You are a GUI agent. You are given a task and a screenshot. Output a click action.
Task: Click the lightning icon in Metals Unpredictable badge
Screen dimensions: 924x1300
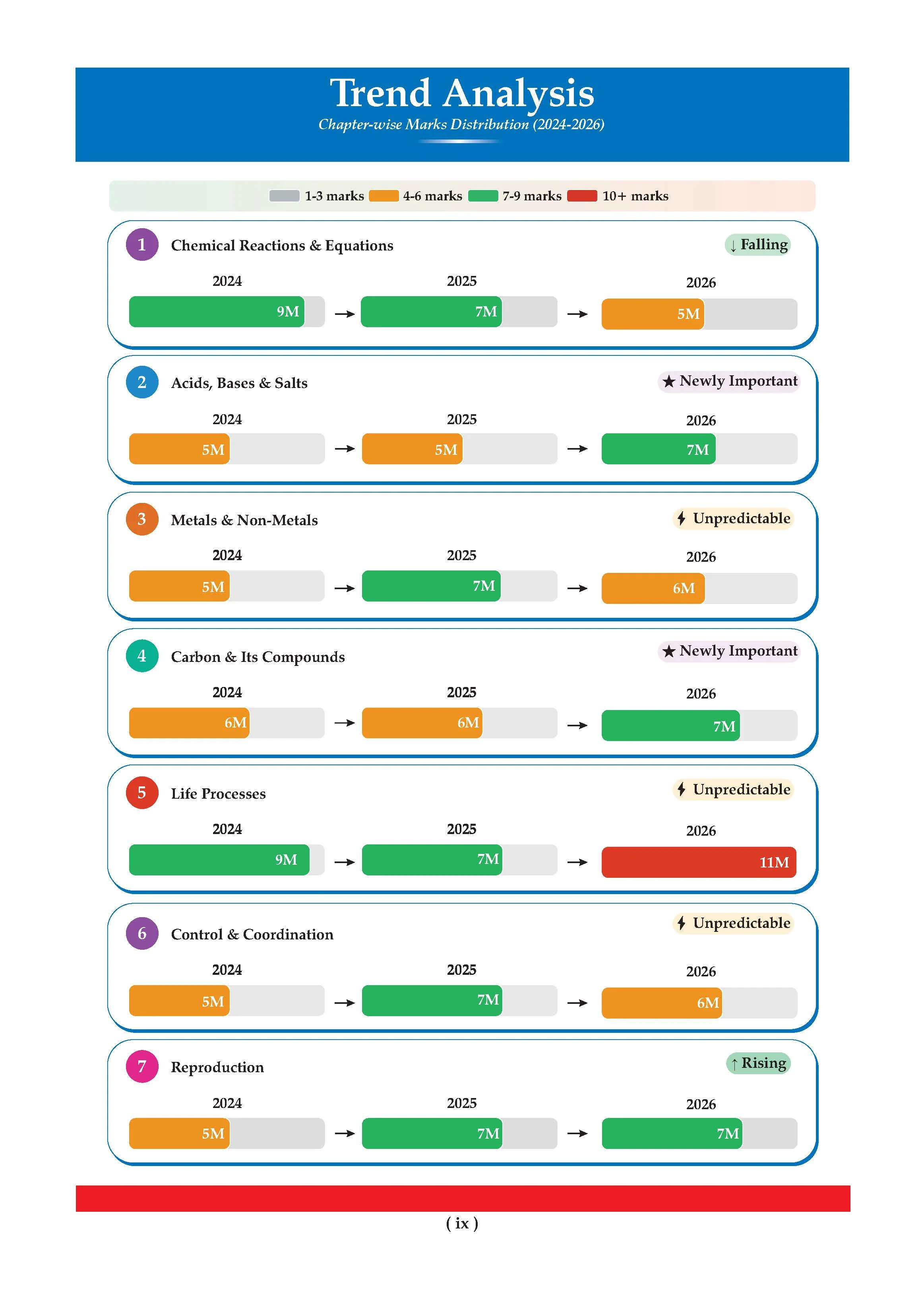681,518
